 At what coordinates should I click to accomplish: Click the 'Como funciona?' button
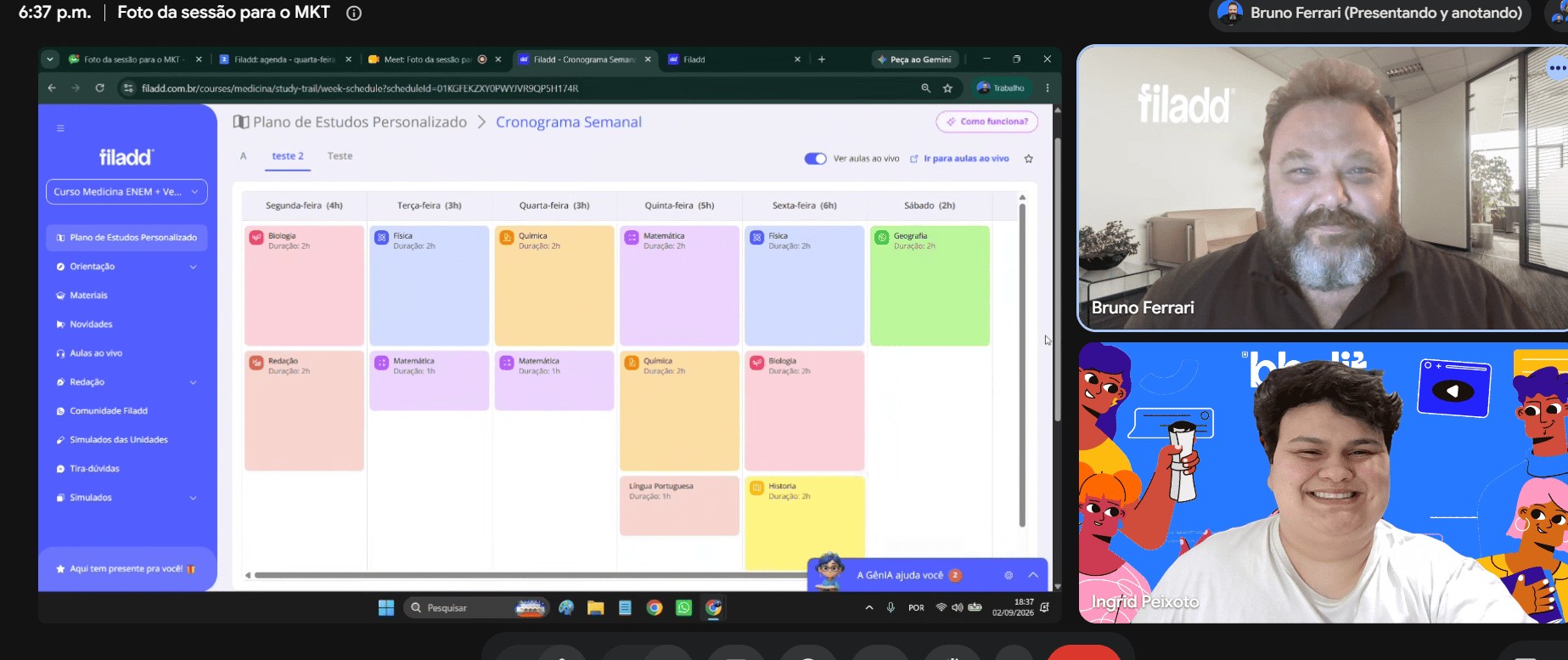point(987,121)
